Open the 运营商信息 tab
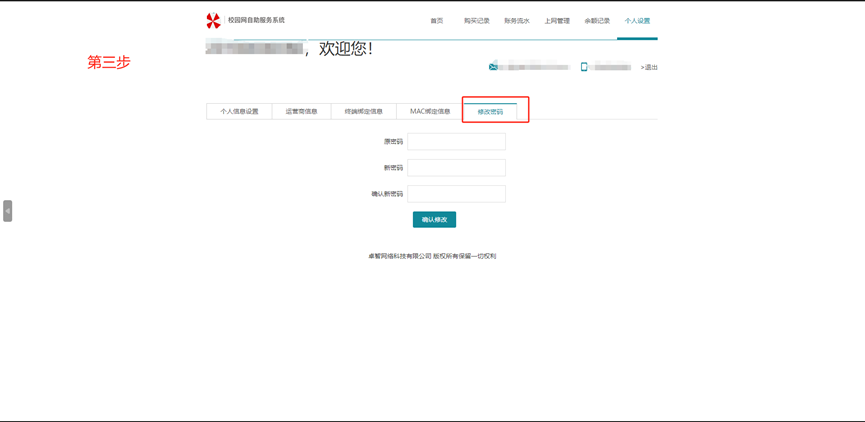Viewport: 865px width, 422px height. 301,111
